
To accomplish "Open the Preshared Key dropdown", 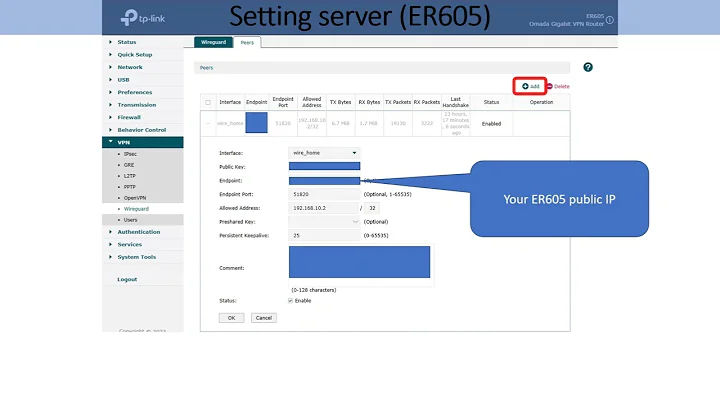I will click(x=324, y=222).
